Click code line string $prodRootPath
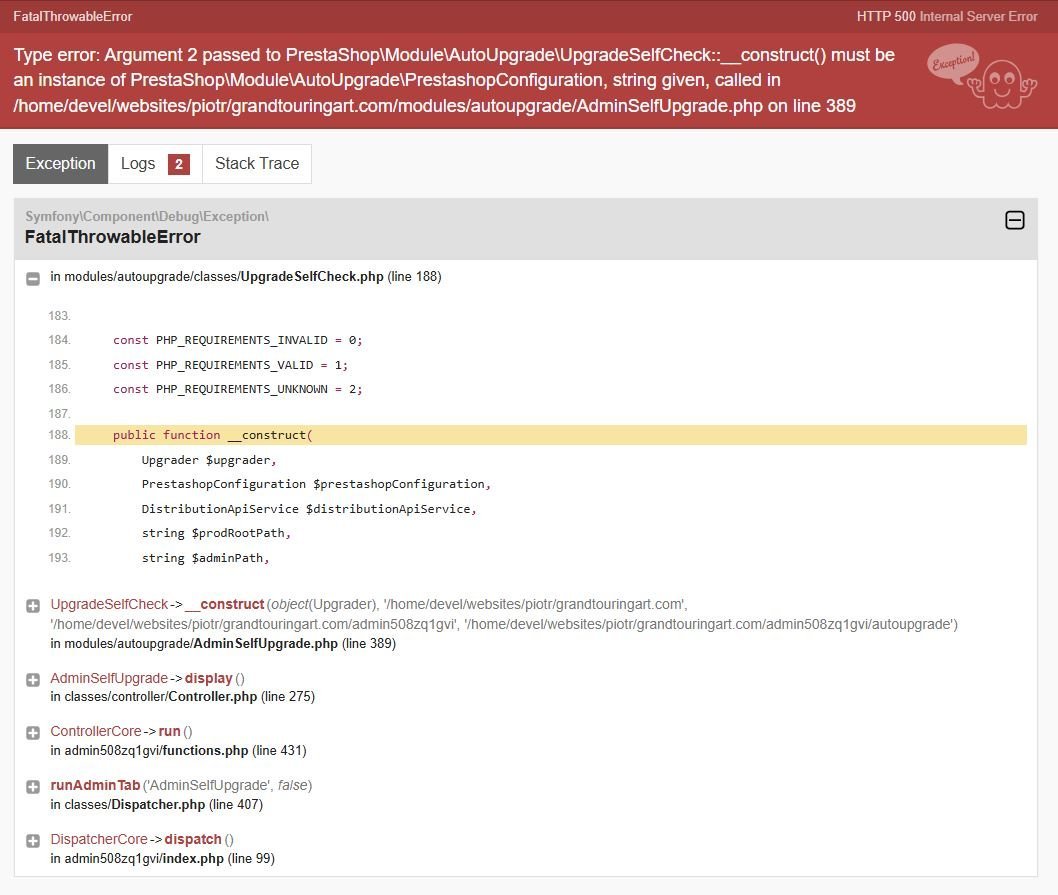The height and width of the screenshot is (895, 1058). [x=216, y=533]
